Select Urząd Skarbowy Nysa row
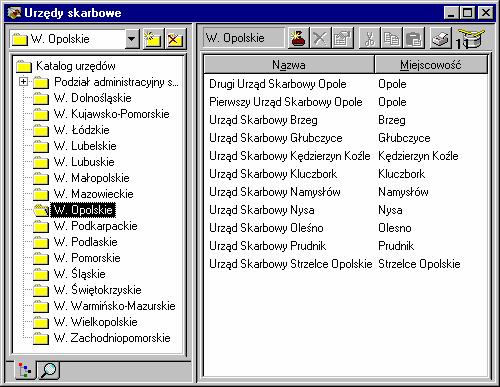 coord(345,210)
